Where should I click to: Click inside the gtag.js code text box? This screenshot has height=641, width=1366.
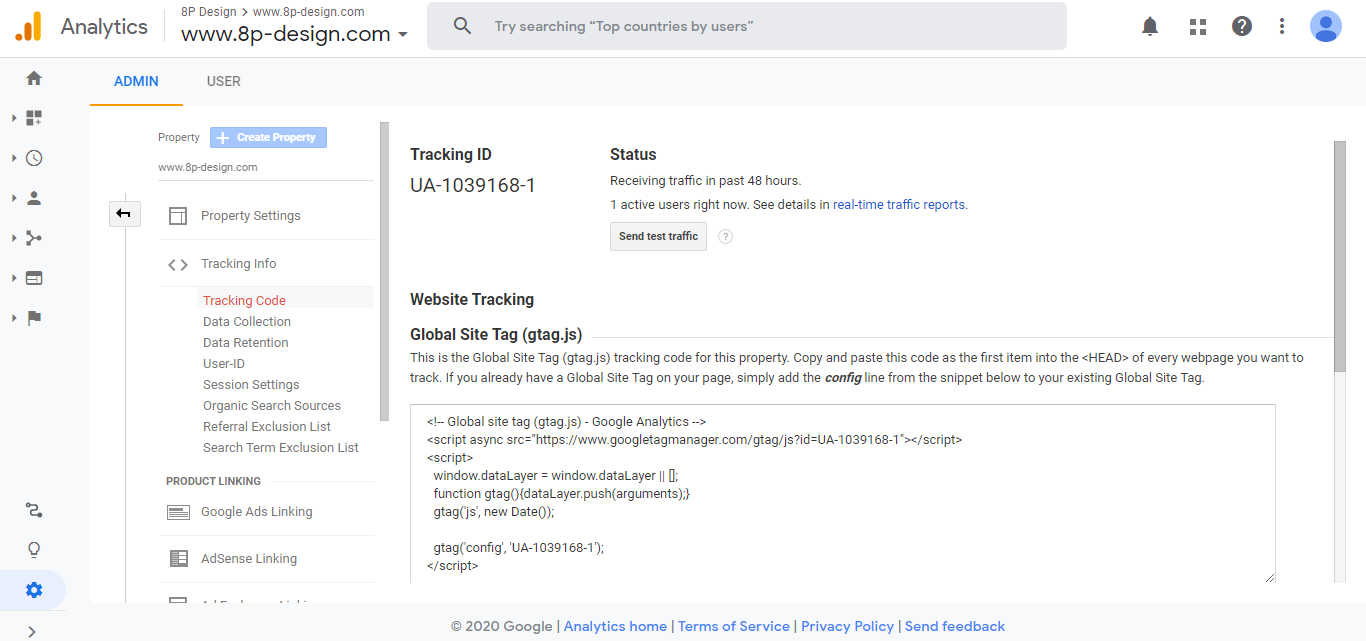pos(843,493)
